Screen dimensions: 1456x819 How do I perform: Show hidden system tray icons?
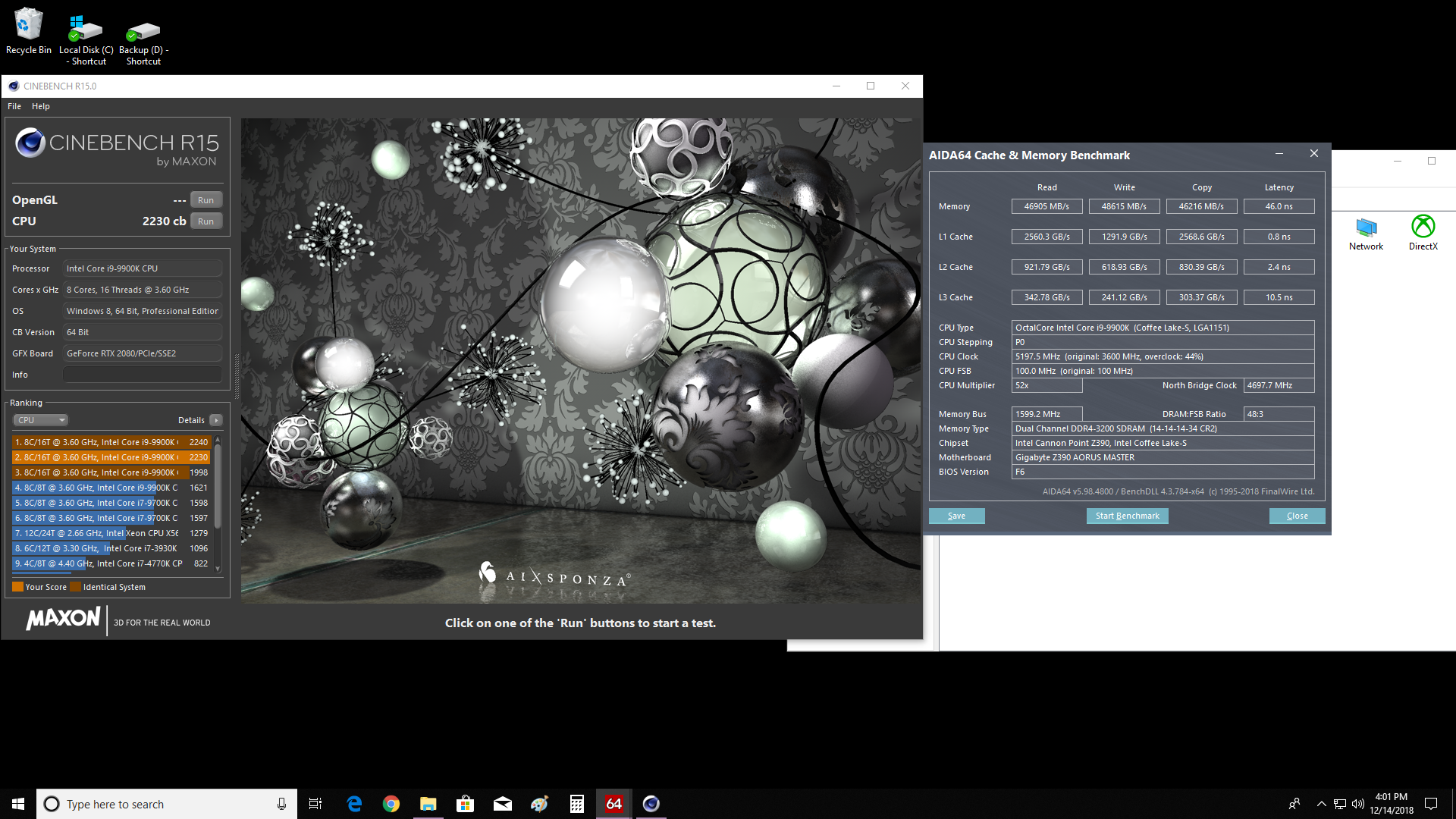coord(1321,804)
